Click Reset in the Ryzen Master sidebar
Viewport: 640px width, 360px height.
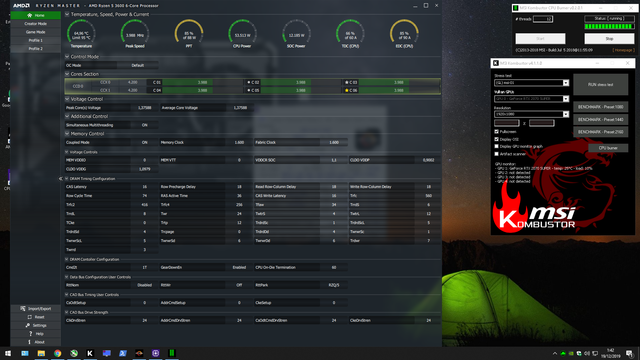[x=36, y=317]
